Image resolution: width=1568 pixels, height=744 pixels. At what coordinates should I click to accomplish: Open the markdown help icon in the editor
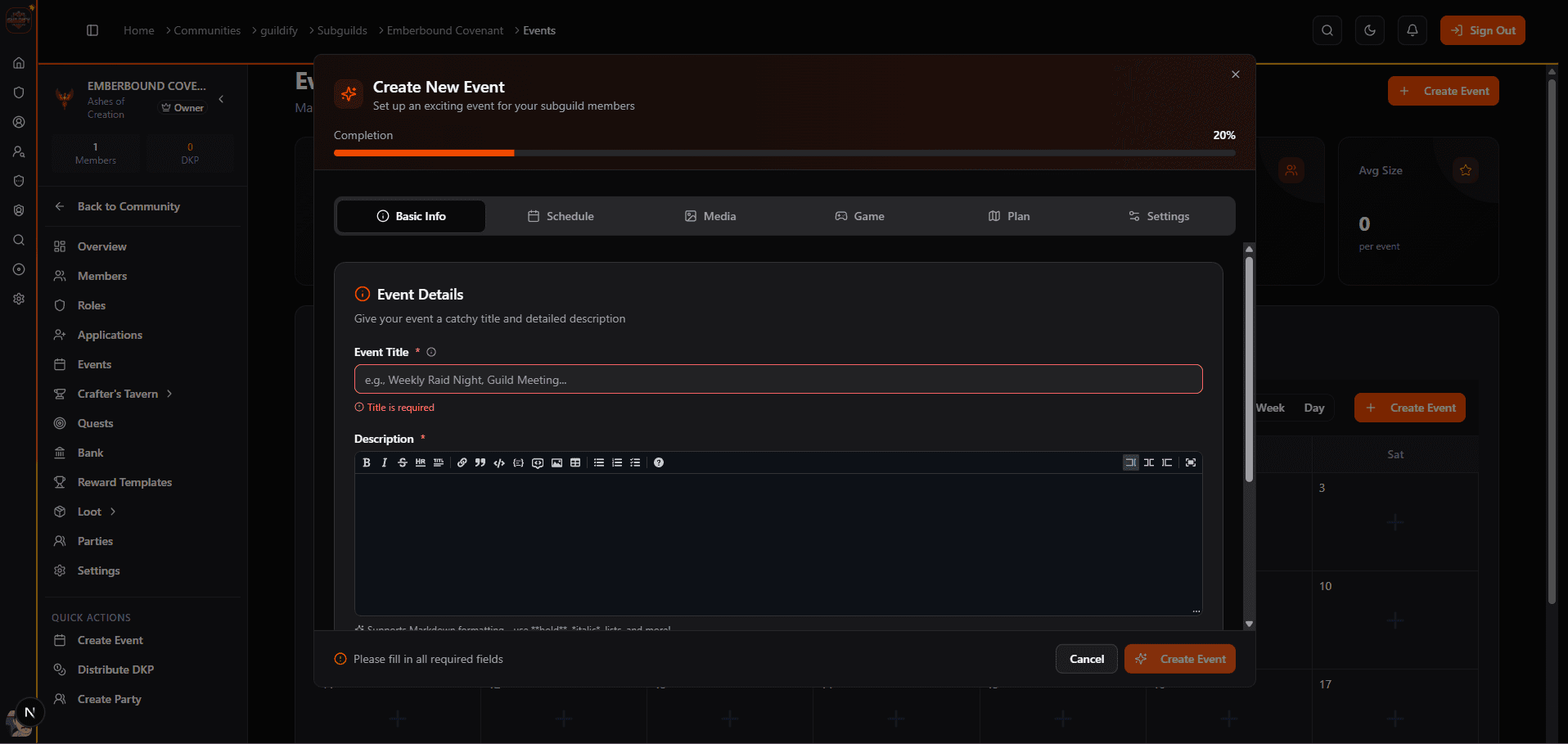click(660, 462)
